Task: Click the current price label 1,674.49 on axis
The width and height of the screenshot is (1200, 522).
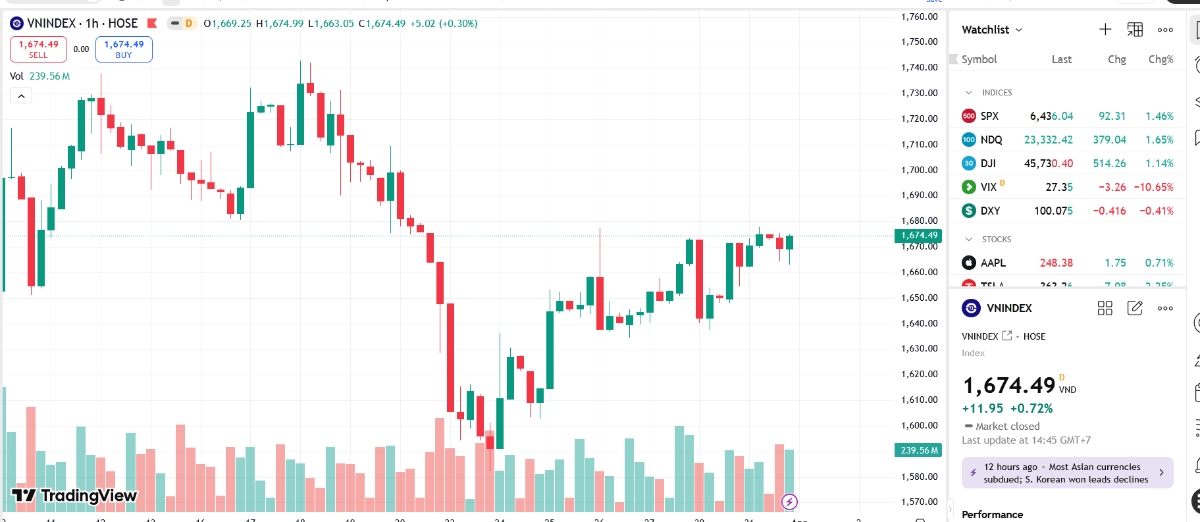Action: (919, 236)
